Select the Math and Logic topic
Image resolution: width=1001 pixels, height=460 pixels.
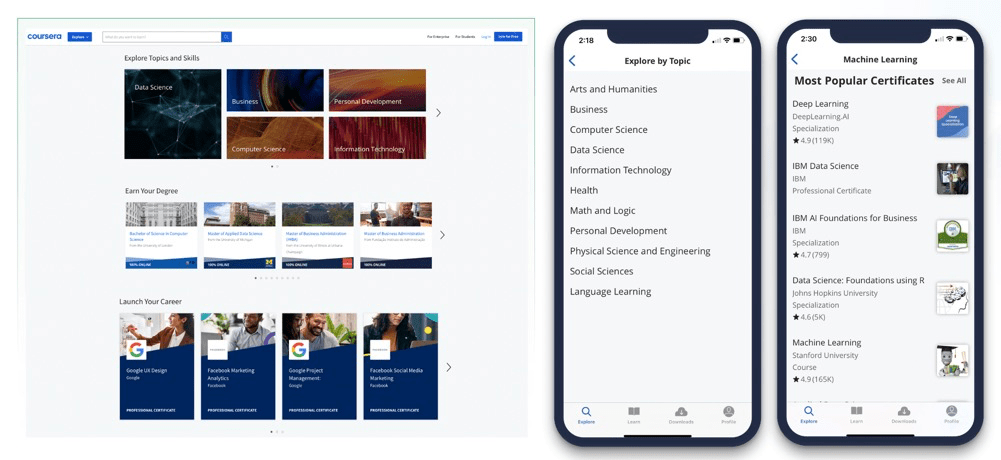(602, 211)
